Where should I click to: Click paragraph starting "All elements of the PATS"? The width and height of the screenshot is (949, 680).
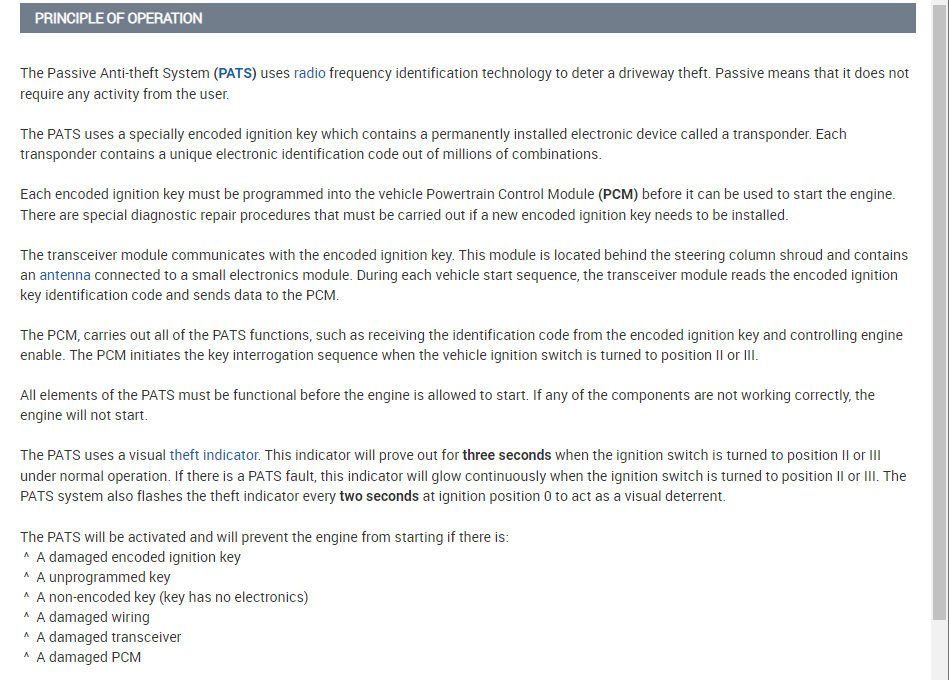(x=447, y=395)
